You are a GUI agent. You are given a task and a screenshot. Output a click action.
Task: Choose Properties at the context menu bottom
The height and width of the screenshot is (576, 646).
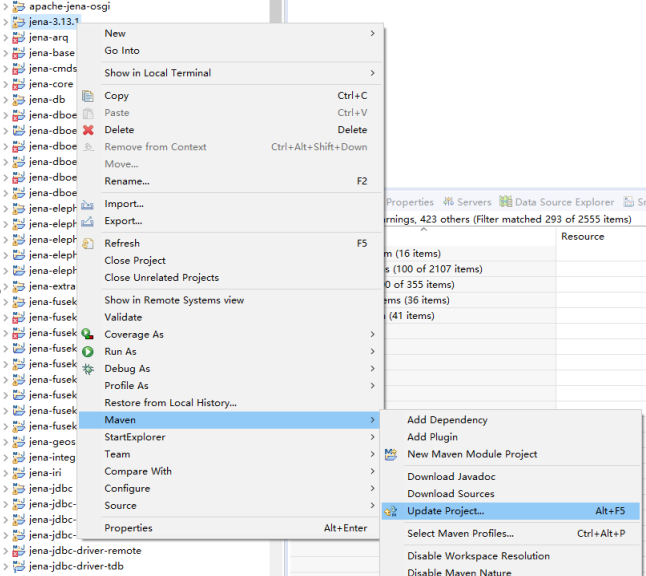coord(230,528)
